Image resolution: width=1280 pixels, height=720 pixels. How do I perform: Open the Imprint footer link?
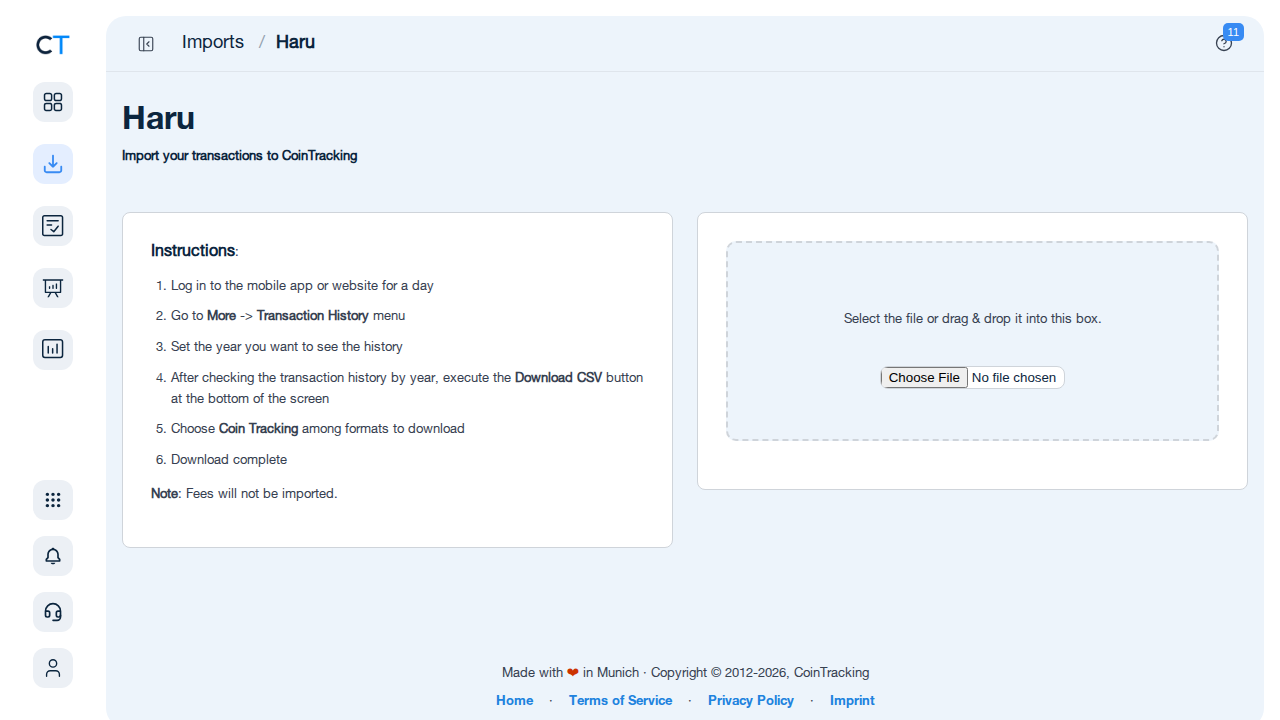click(852, 700)
